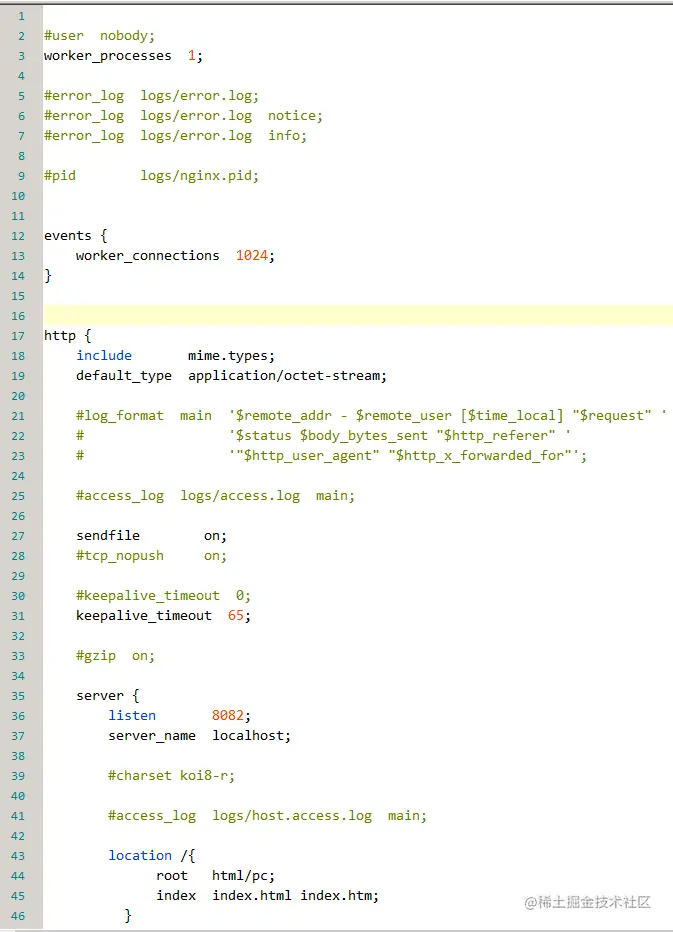This screenshot has width=673, height=932.
Task: Click the 'http {' block opener
Action: coord(67,336)
